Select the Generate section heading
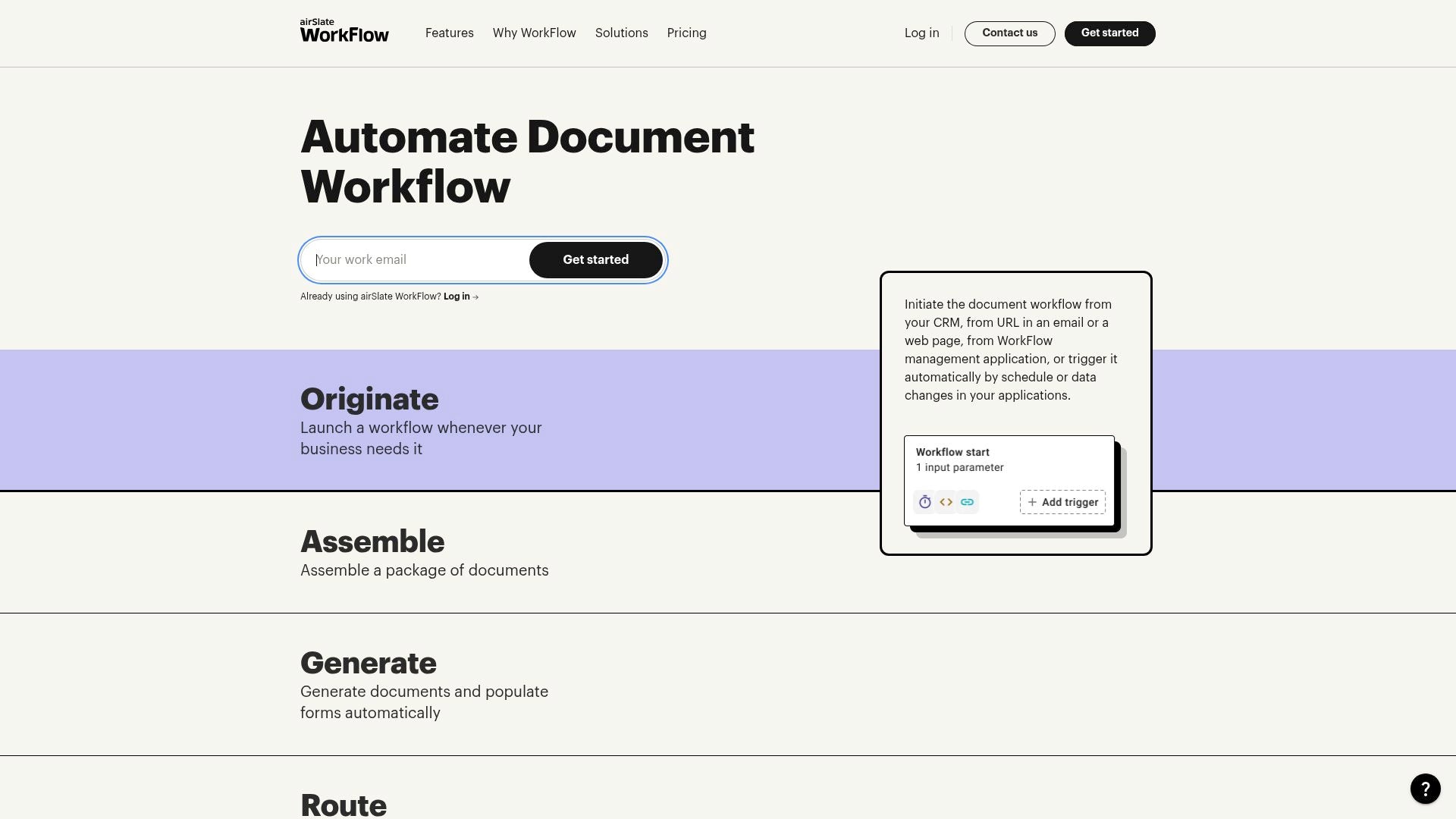The height and width of the screenshot is (819, 1456). pos(369,664)
